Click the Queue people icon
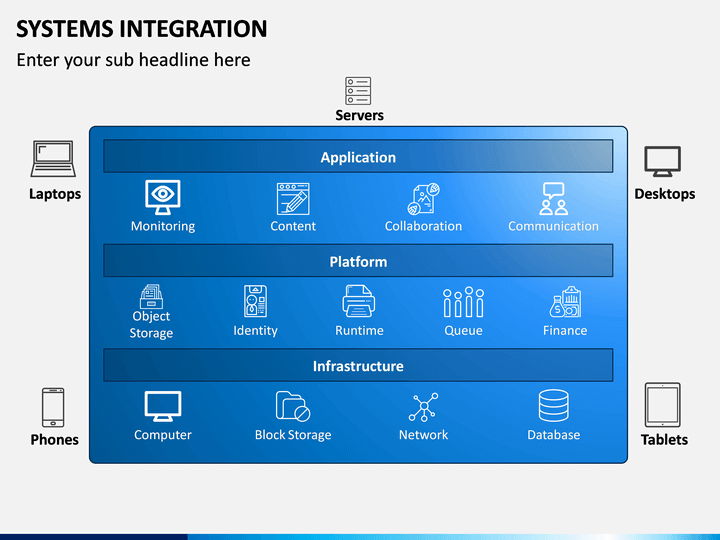Viewport: 720px width, 540px height. click(x=463, y=302)
